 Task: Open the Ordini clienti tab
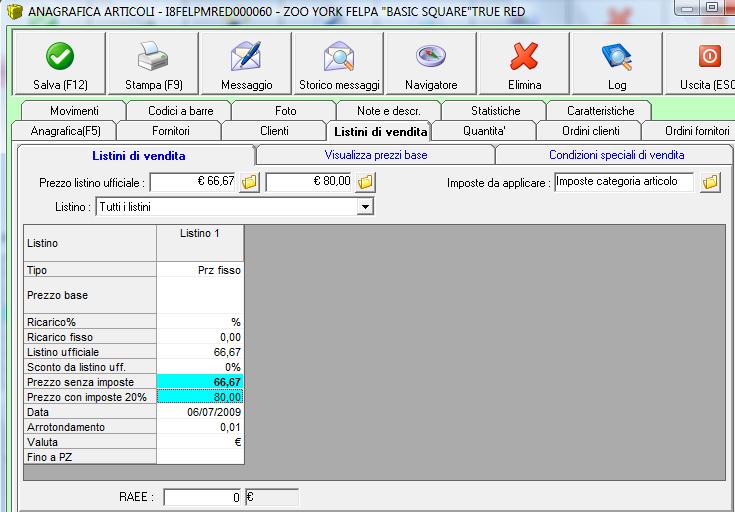pos(591,131)
